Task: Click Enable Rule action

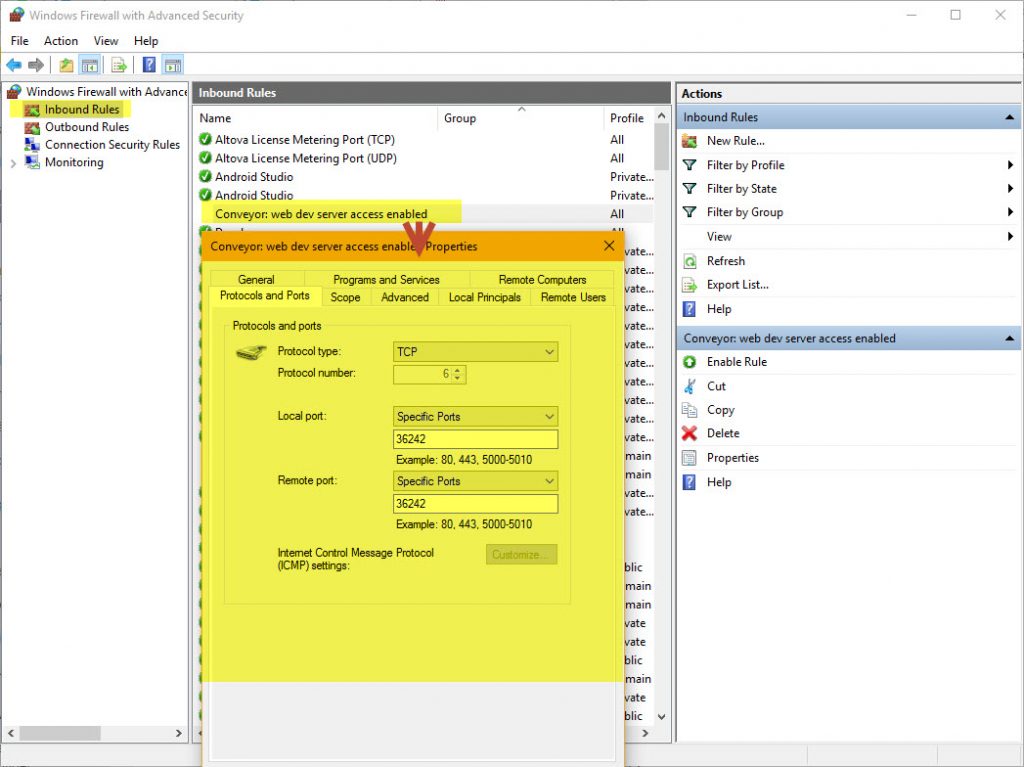Action: tap(737, 362)
